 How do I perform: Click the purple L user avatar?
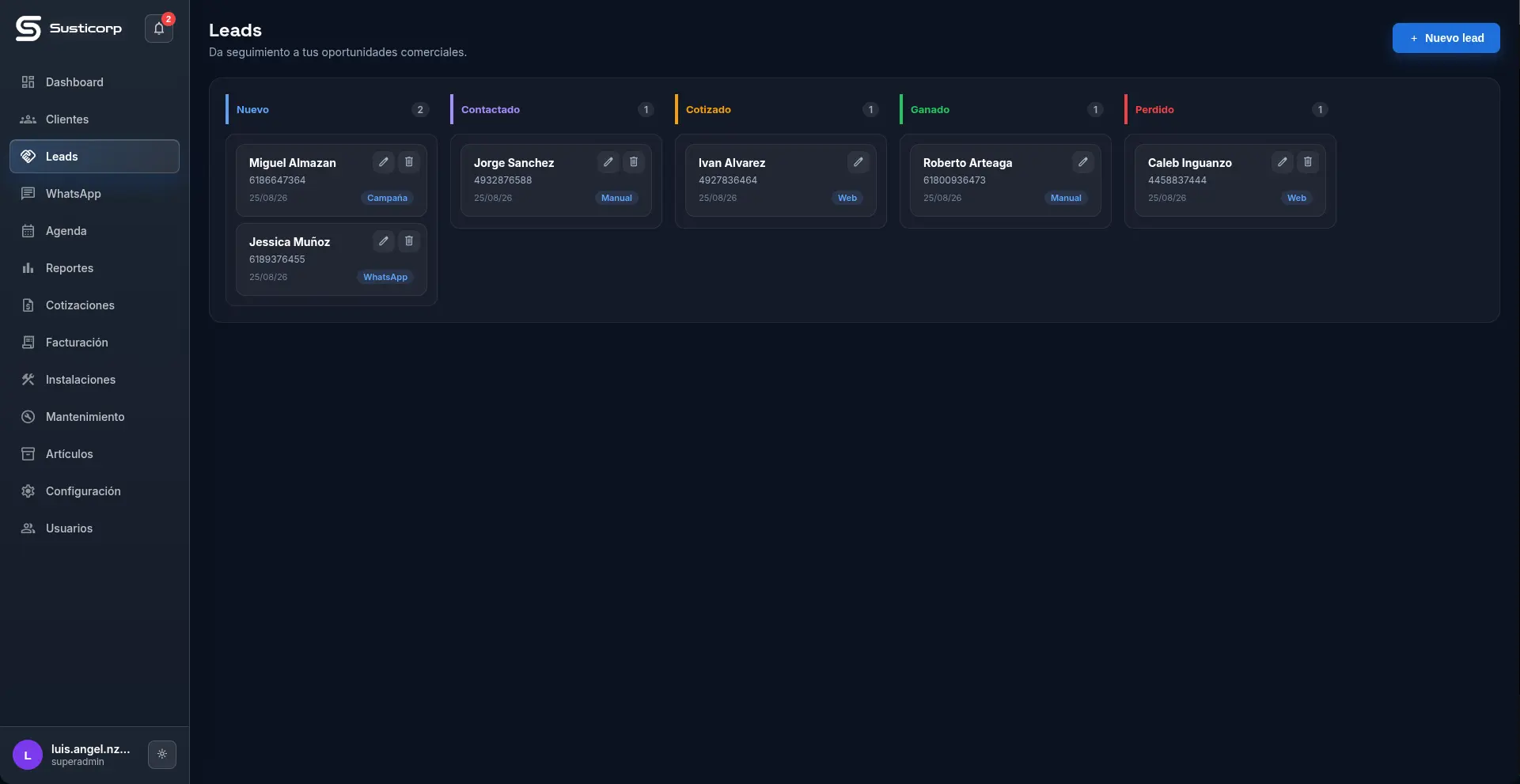point(28,755)
